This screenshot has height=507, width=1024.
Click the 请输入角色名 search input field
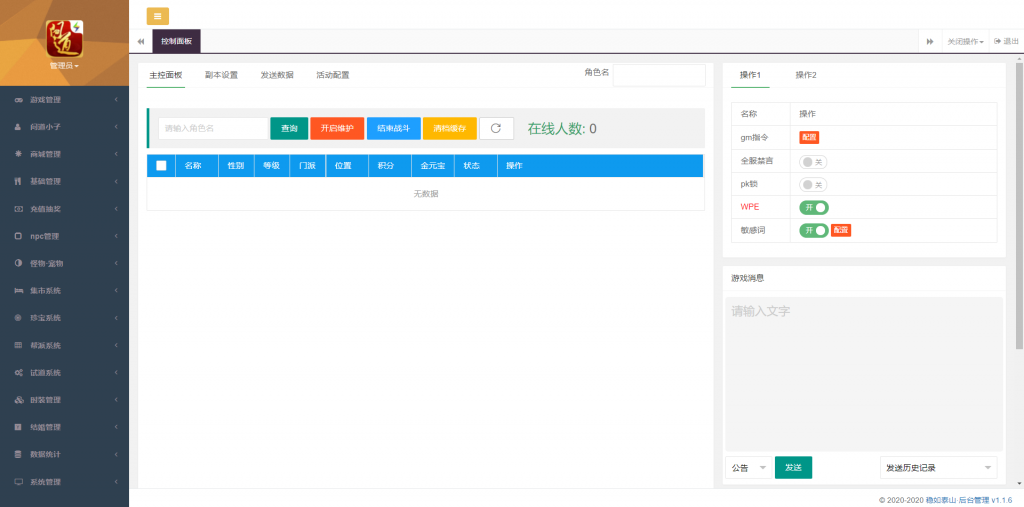click(213, 128)
